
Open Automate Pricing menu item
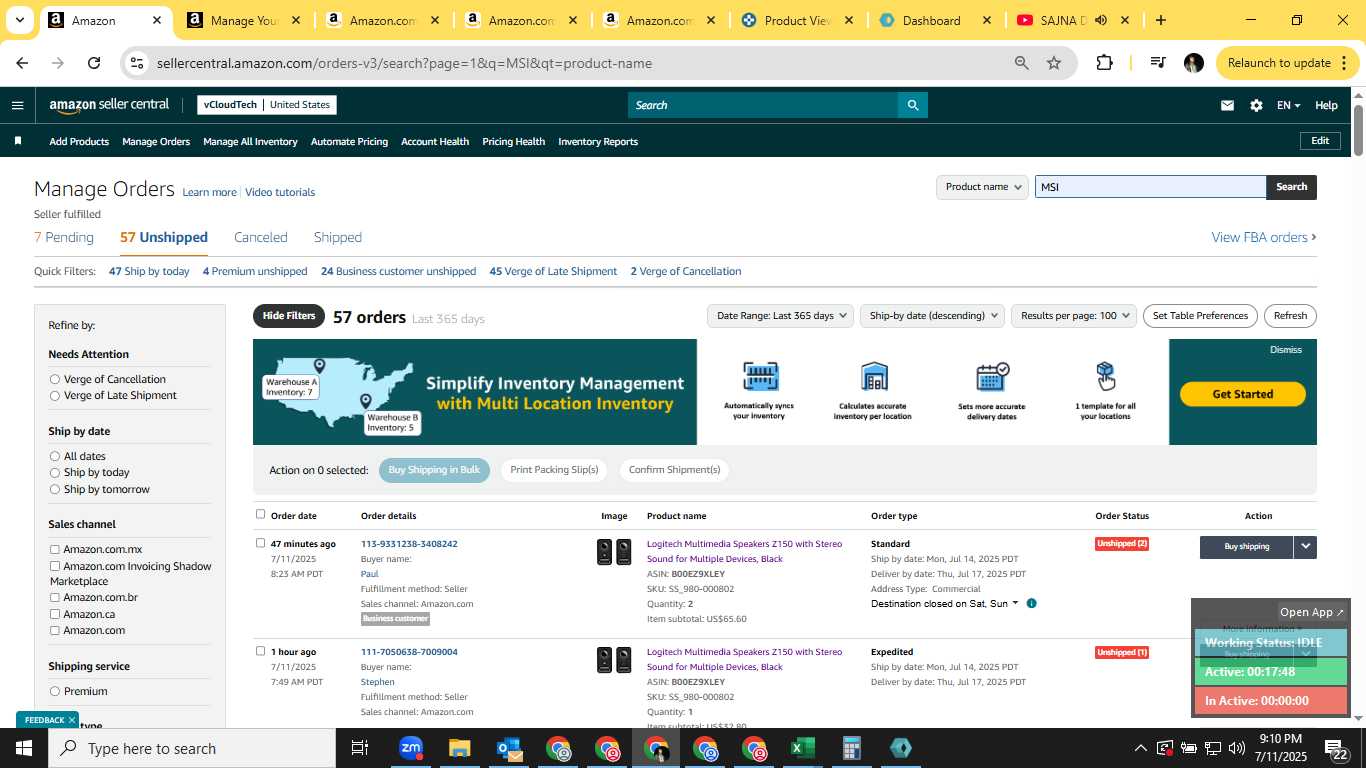tap(349, 141)
